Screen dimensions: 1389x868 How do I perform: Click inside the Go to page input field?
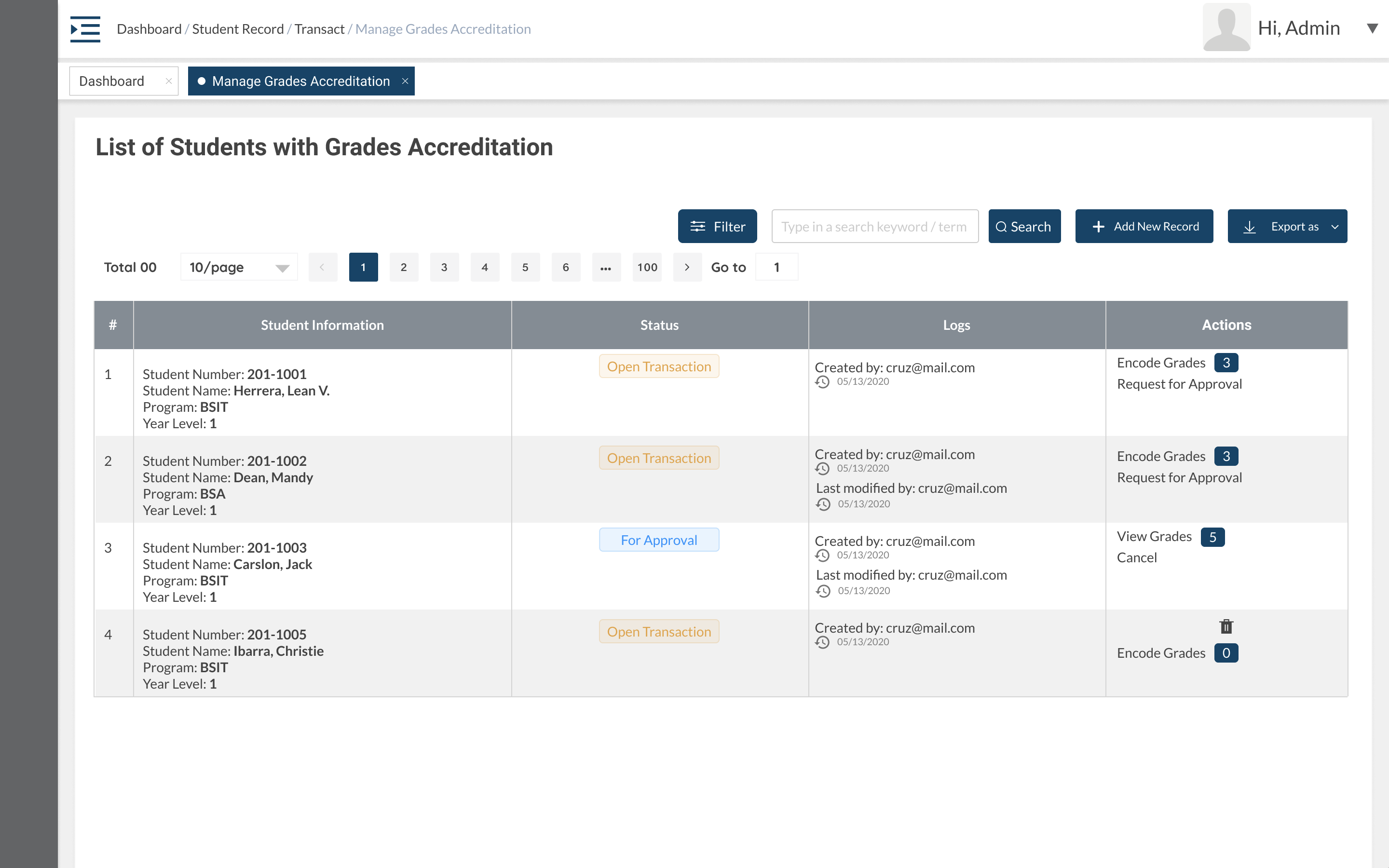click(776, 267)
